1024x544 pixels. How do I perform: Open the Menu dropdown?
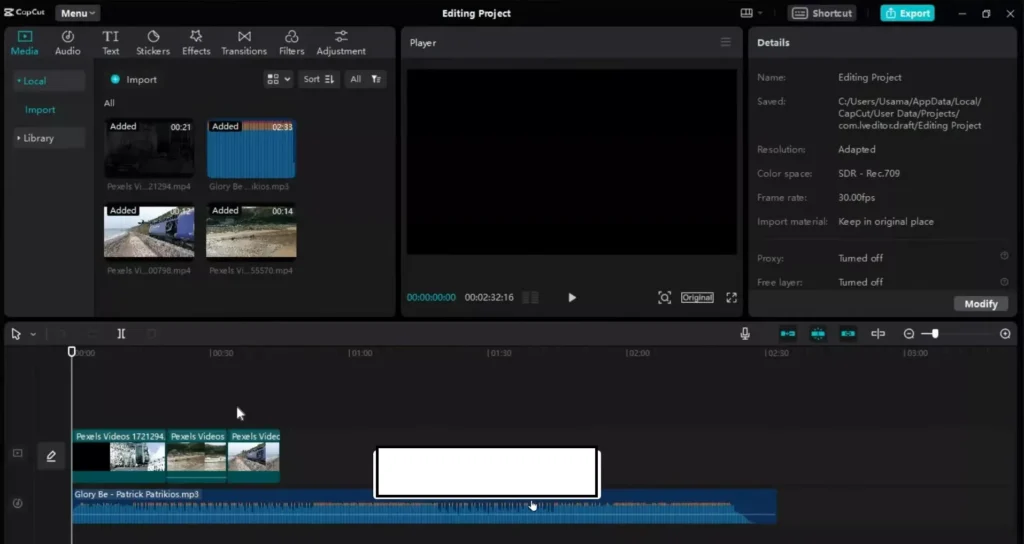(77, 13)
